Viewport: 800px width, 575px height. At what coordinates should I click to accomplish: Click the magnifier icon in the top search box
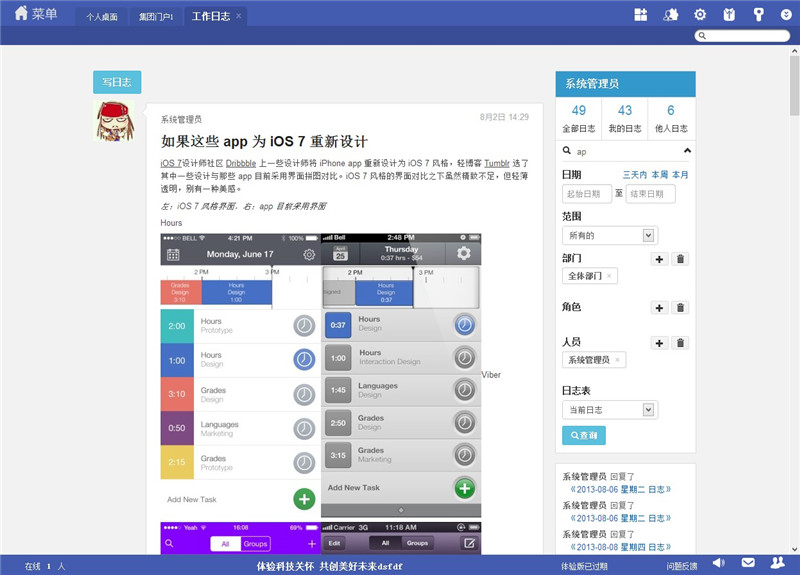pyautogui.click(x=702, y=36)
